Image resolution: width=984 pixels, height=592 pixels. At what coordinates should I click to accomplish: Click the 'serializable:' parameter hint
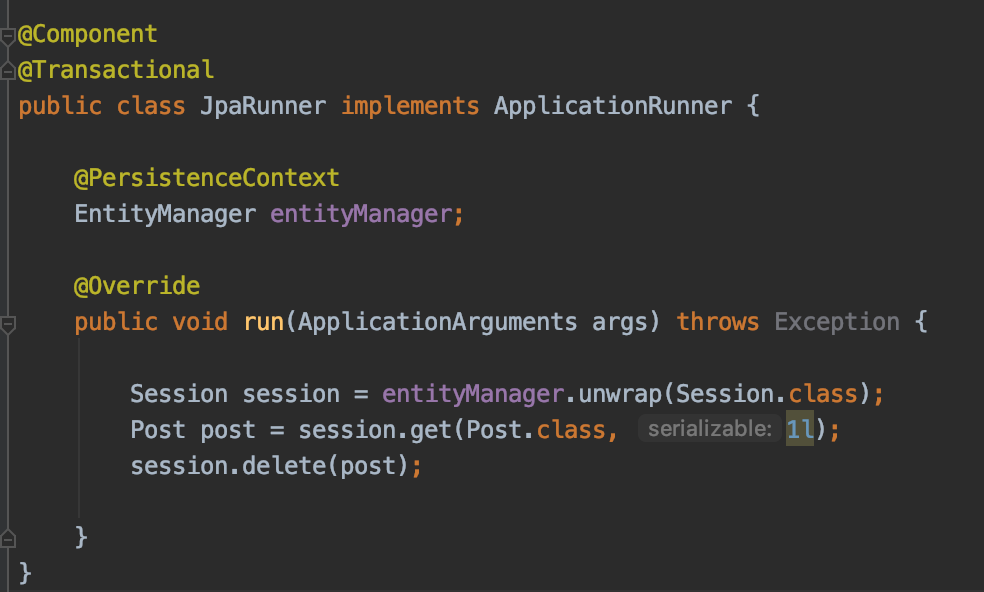tap(709, 429)
